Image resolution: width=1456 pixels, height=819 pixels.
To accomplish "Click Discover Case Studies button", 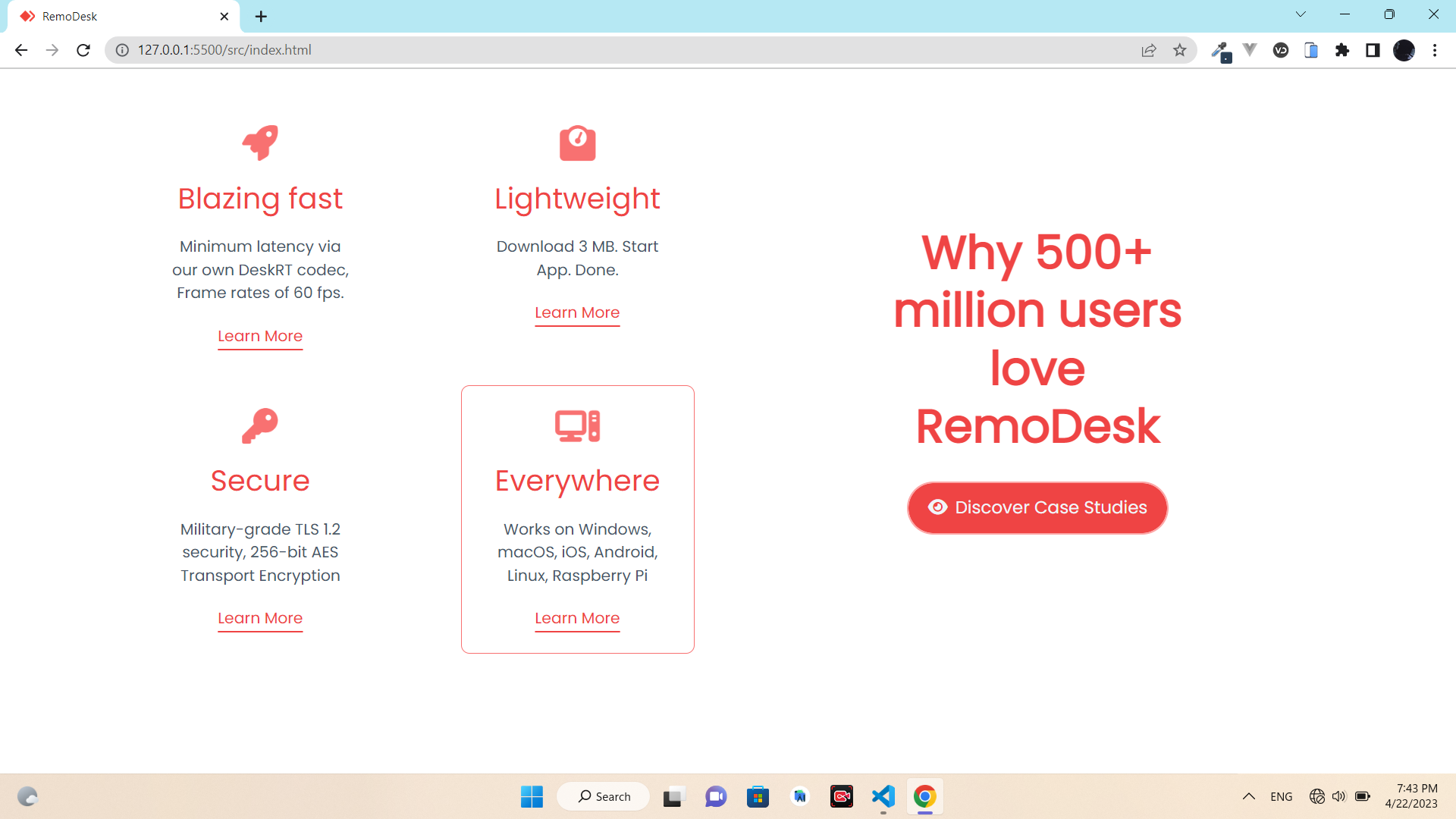I will coord(1037,507).
